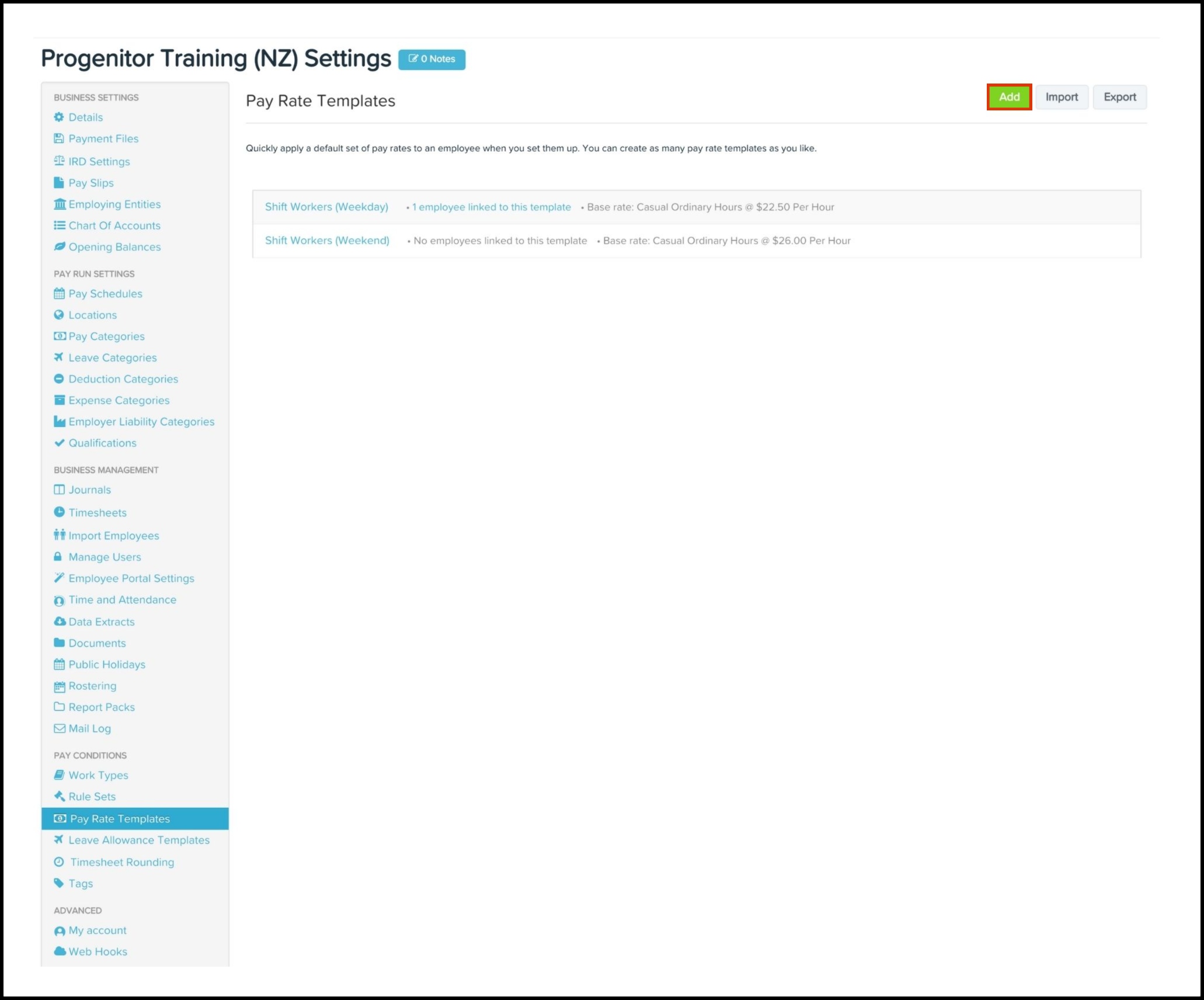Image resolution: width=1204 pixels, height=1000 pixels.
Task: Click the Timesheets clock icon
Action: click(x=59, y=512)
